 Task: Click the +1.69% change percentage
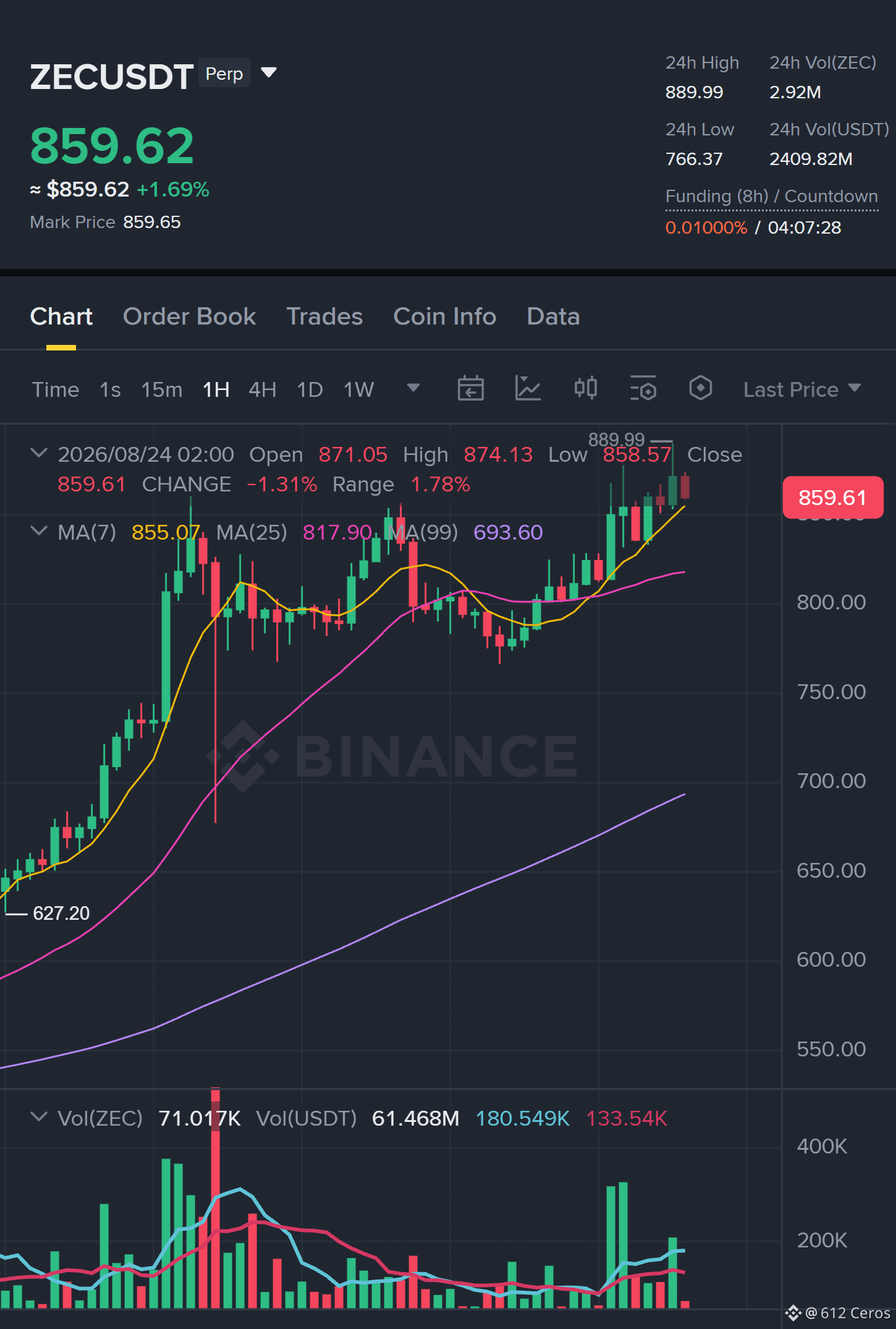click(173, 189)
